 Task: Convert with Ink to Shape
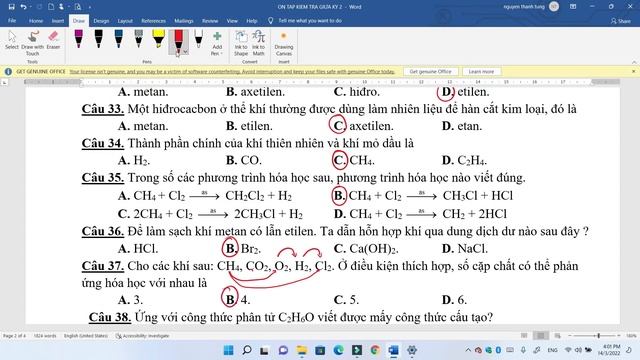point(241,44)
